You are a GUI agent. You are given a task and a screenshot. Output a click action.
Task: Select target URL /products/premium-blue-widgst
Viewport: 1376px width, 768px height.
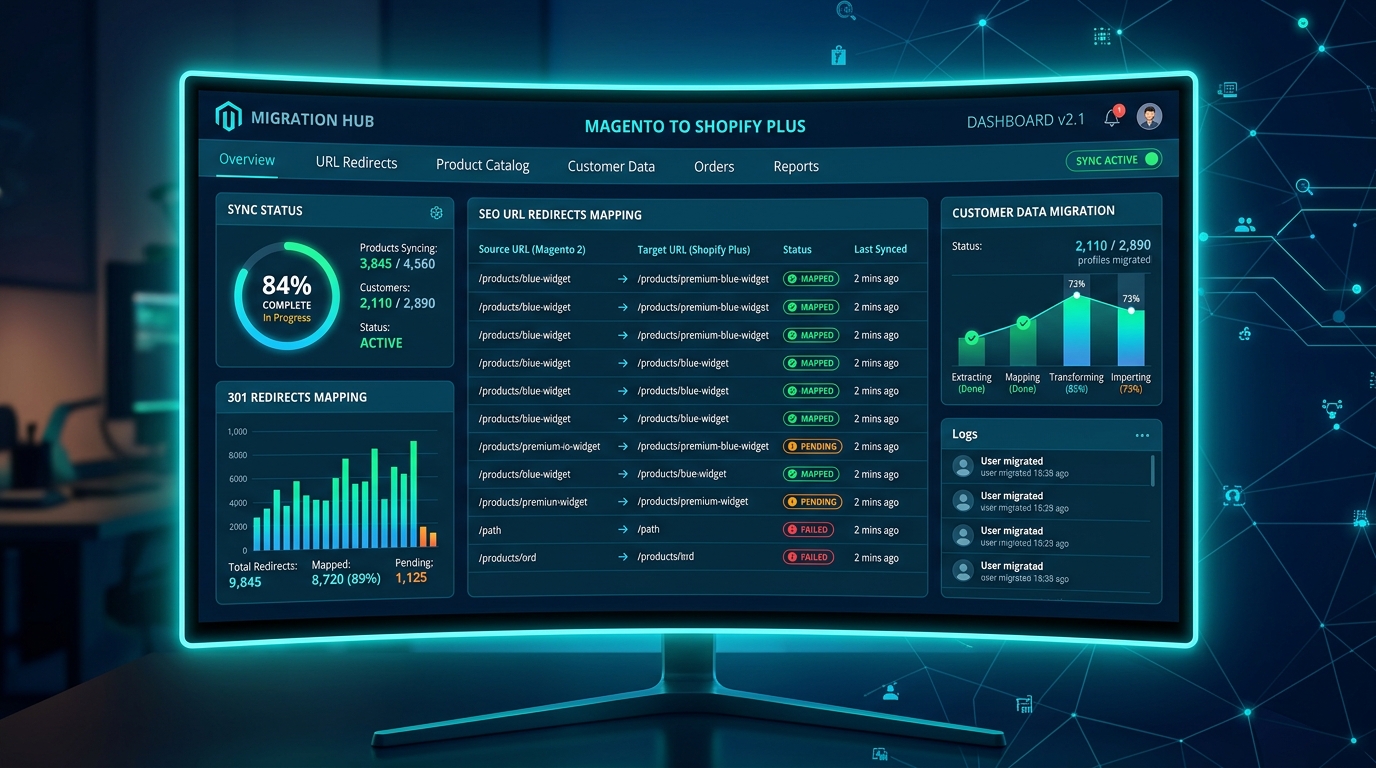[703, 307]
